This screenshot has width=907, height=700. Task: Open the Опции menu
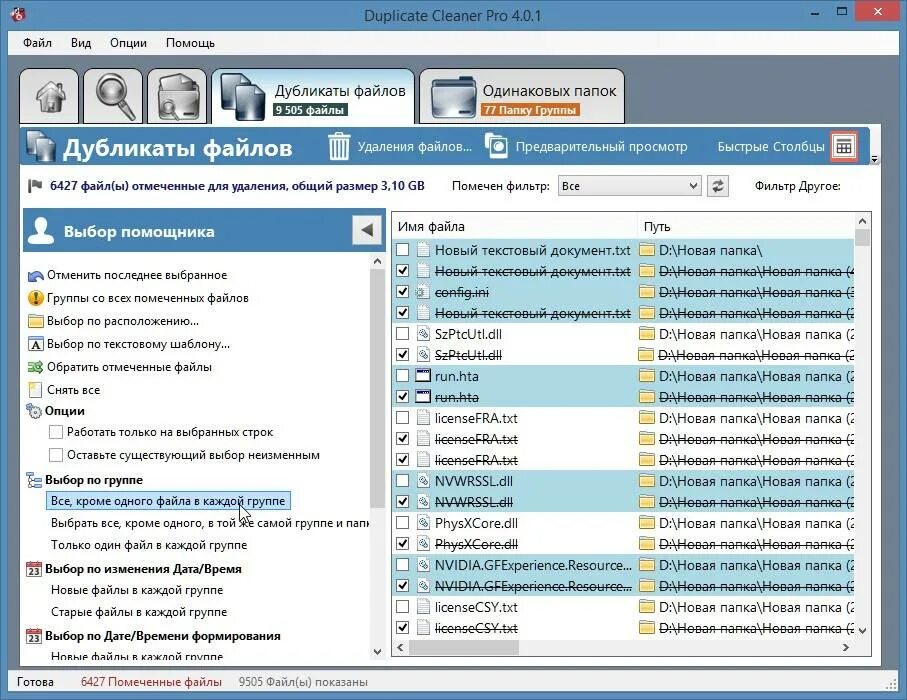coord(128,43)
